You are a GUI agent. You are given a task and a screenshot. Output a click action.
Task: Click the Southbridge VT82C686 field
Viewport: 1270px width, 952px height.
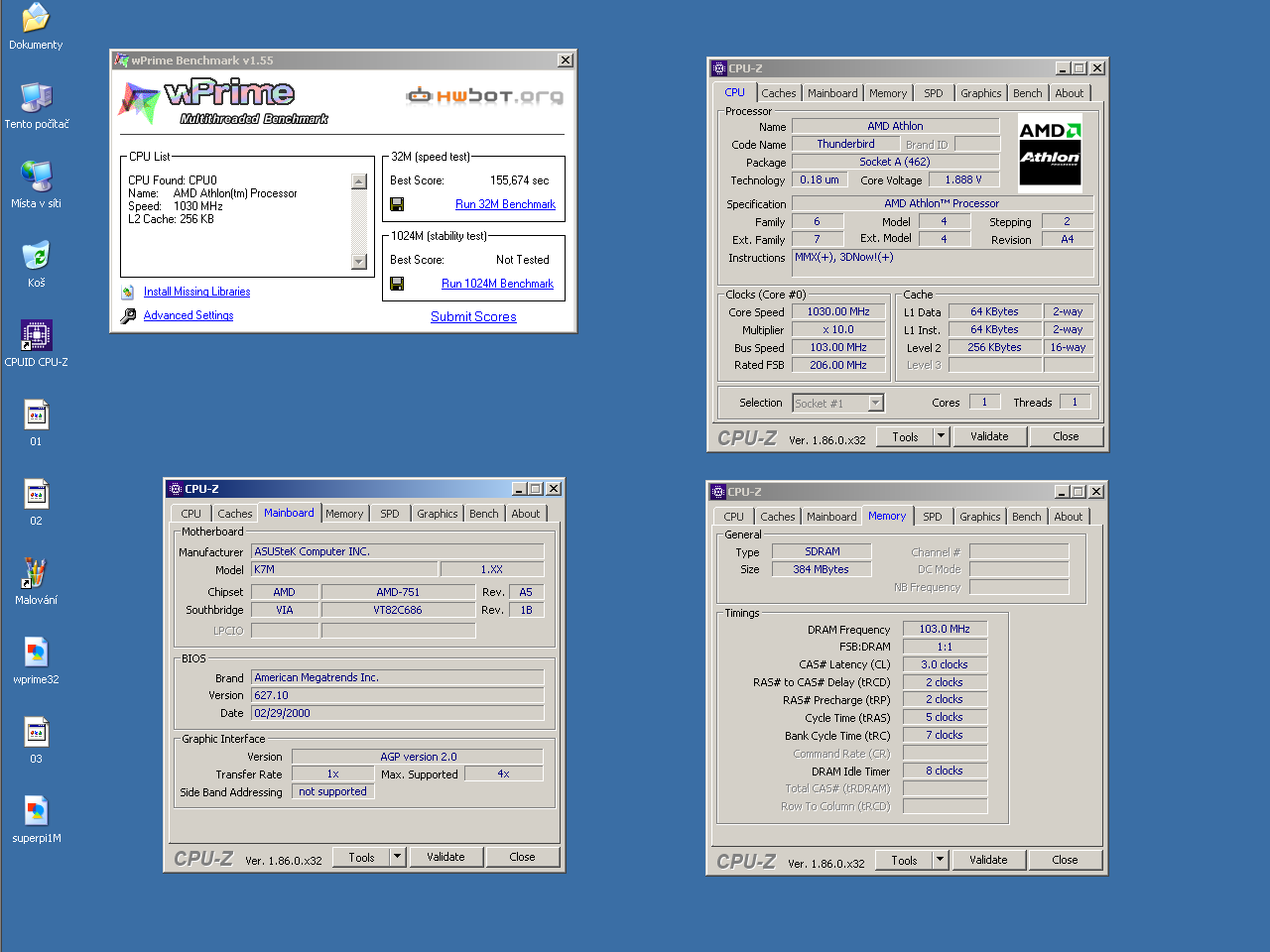point(398,610)
